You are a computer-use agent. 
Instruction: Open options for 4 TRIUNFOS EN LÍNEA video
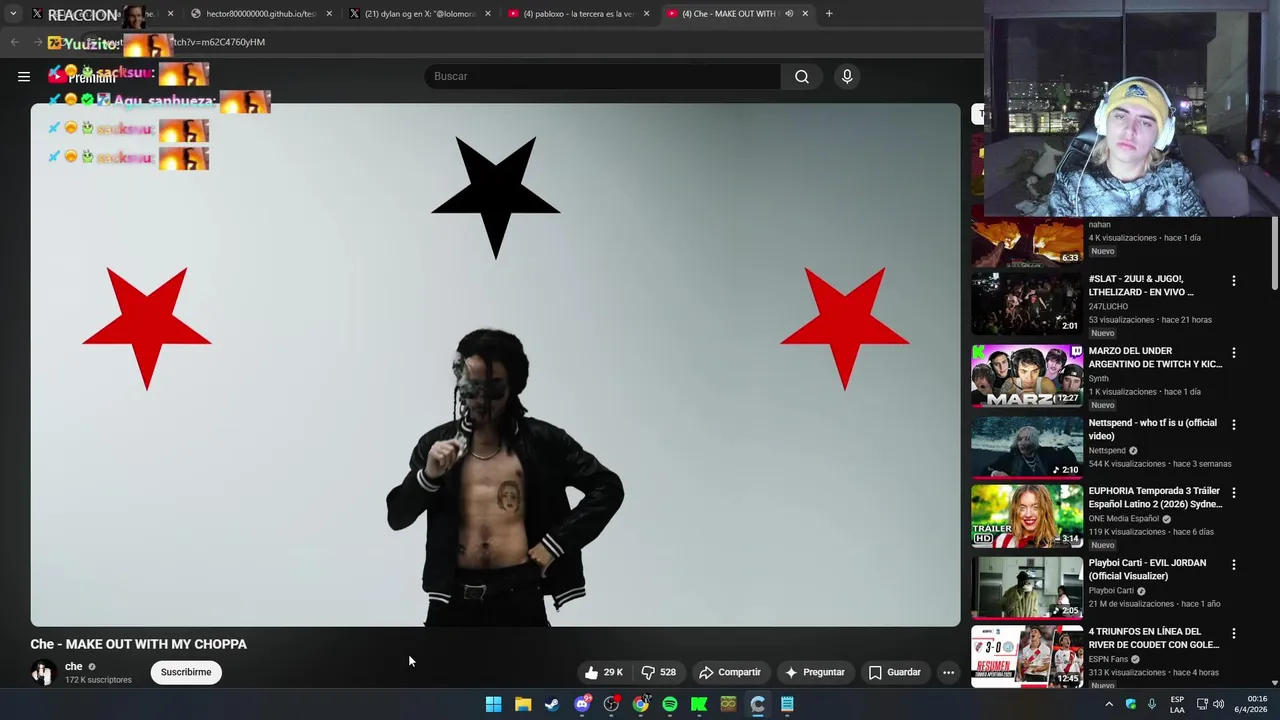(x=1233, y=634)
